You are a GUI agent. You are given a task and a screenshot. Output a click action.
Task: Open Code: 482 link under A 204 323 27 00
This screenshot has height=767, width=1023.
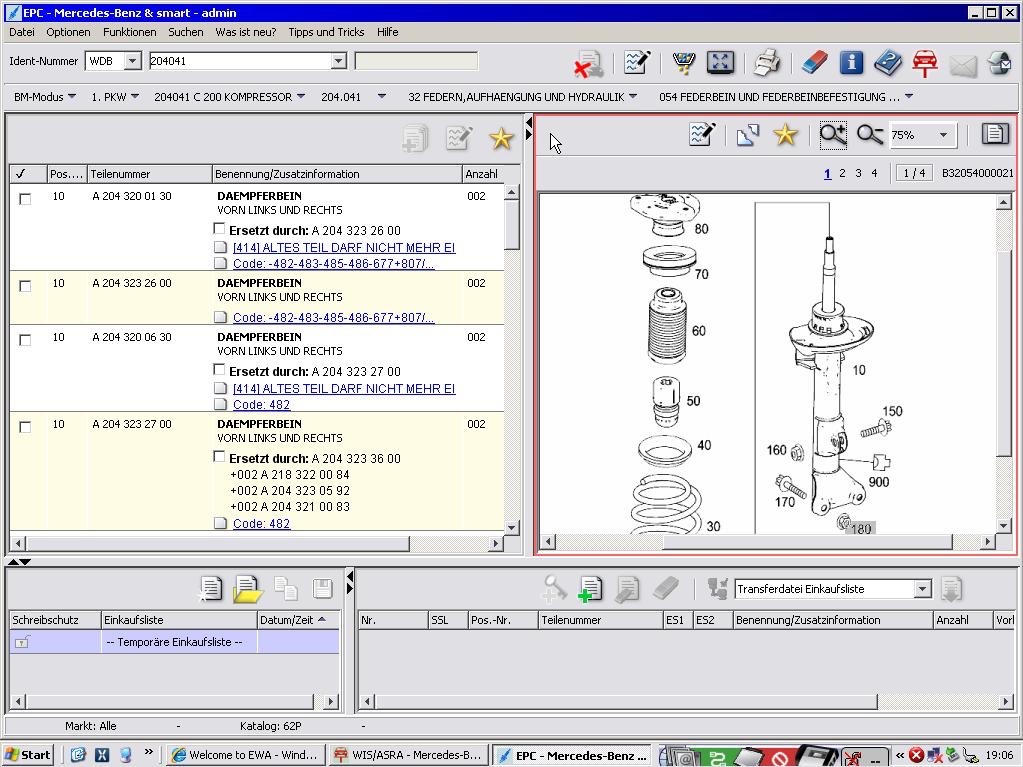[x=261, y=523]
